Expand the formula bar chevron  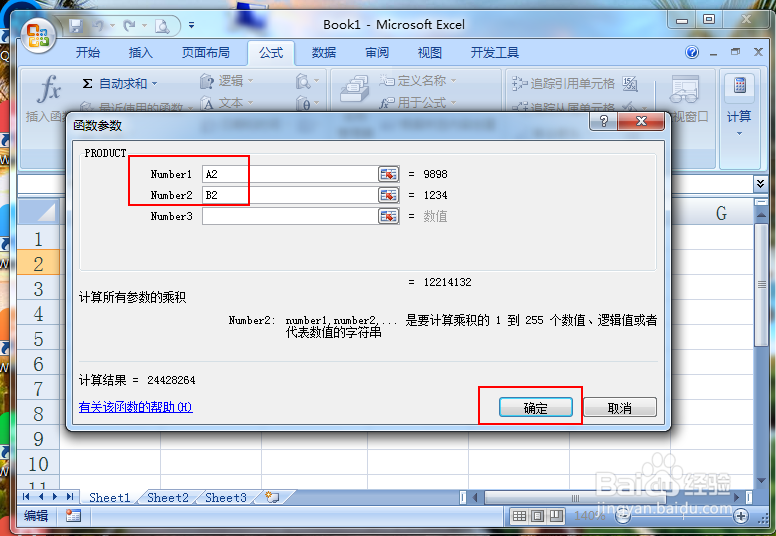click(x=761, y=184)
